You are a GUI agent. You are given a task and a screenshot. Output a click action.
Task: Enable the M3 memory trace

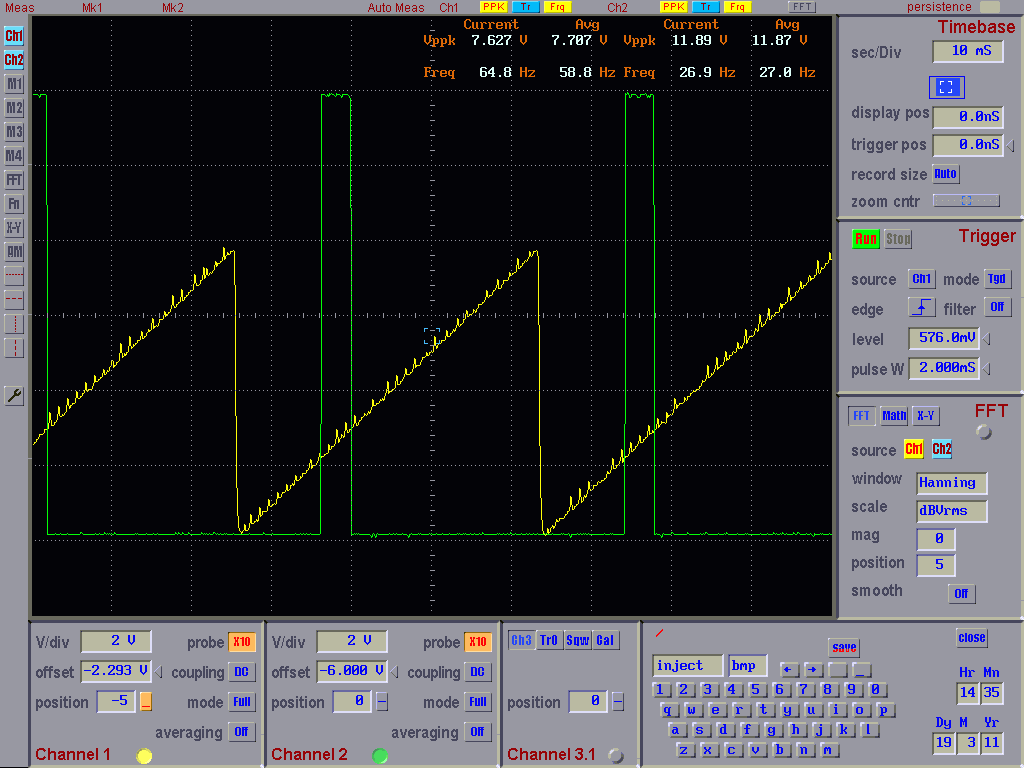pyautogui.click(x=14, y=132)
